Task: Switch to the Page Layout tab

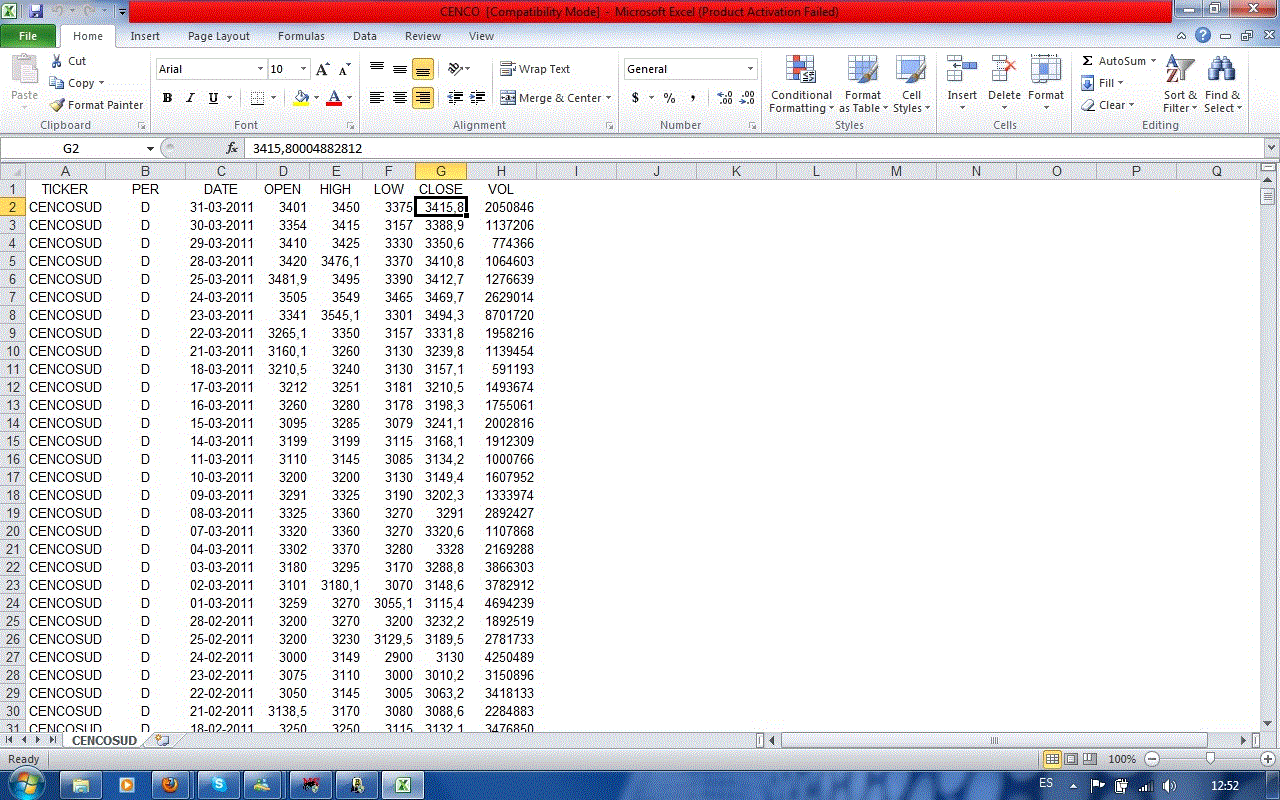Action: click(219, 36)
